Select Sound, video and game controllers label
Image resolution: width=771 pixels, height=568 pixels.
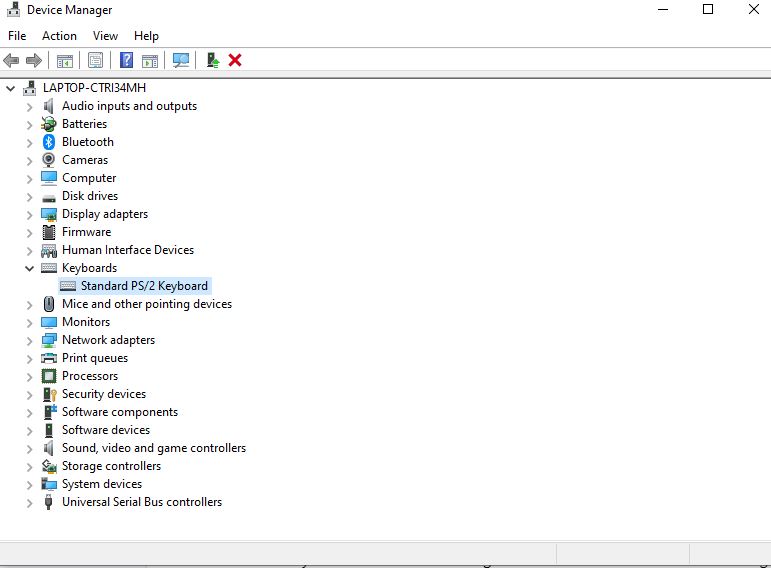click(x=154, y=448)
